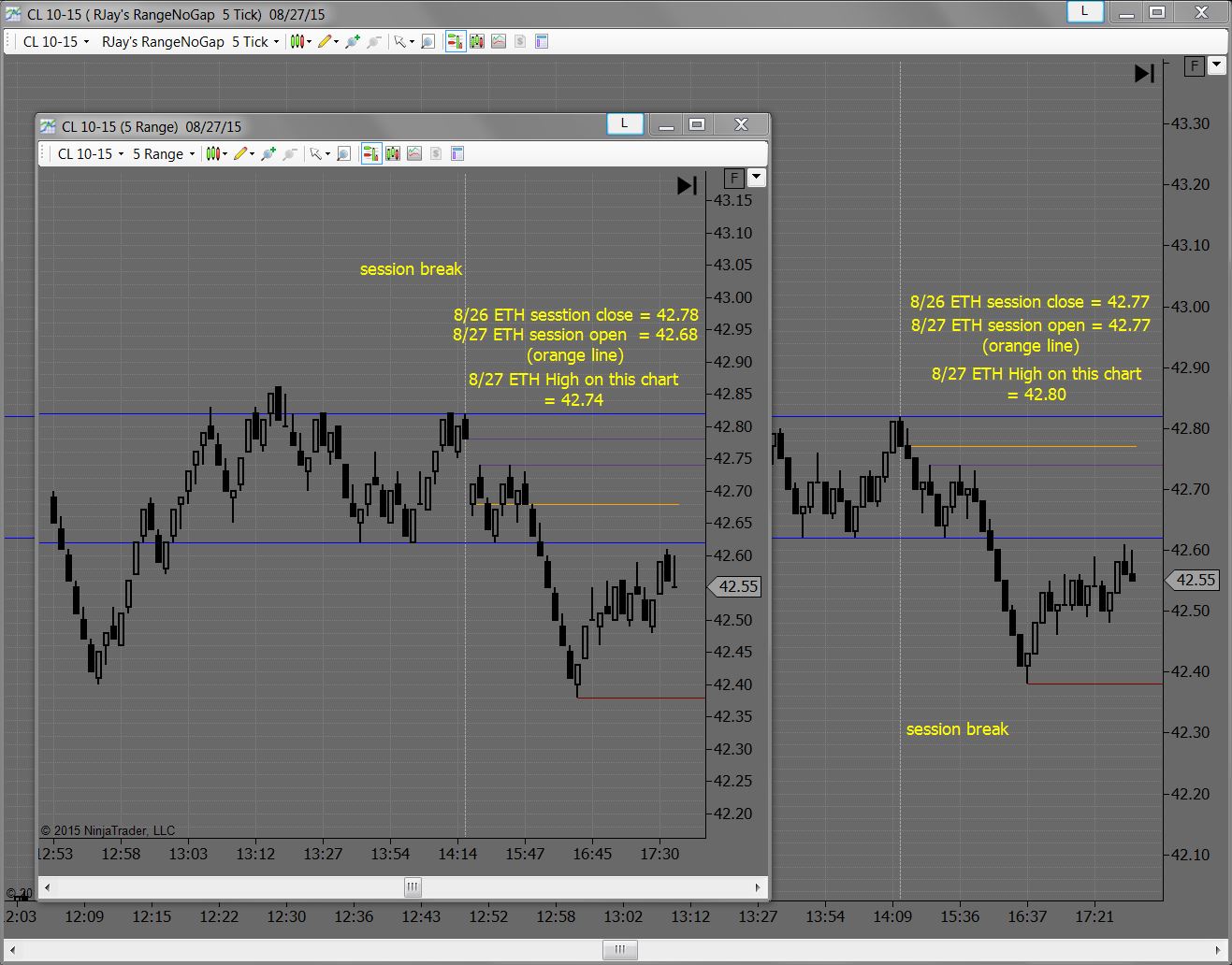Image resolution: width=1232 pixels, height=965 pixels.
Task: Click zoom out icon in 5 Range window
Action: (x=290, y=153)
